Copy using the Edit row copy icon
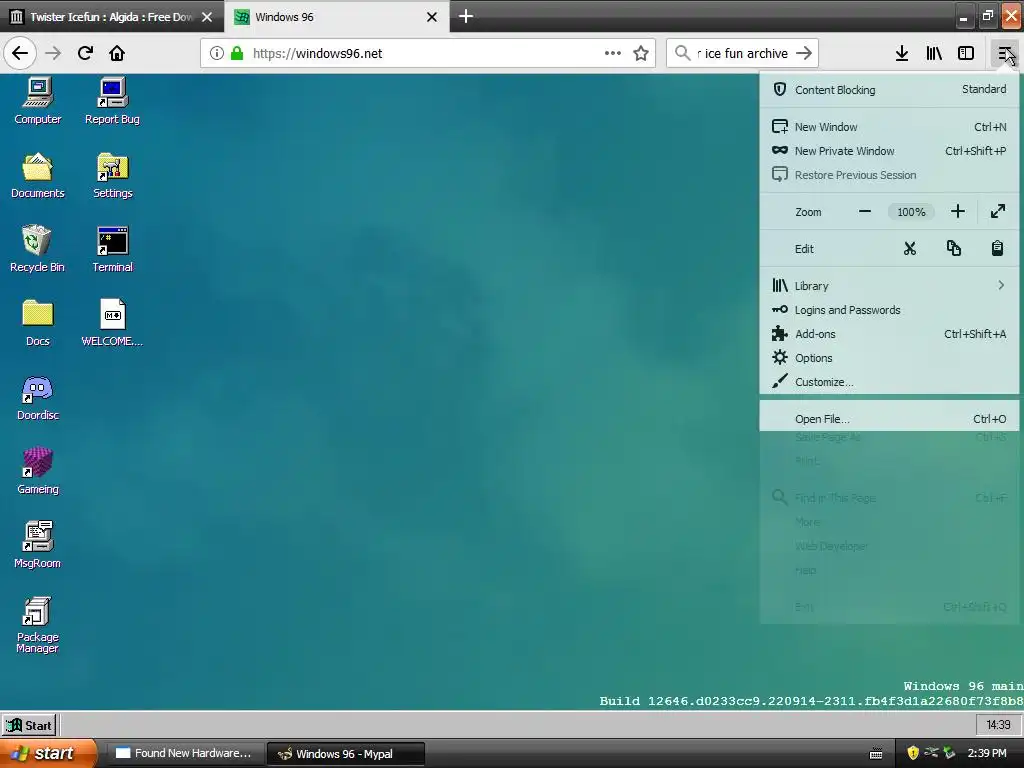 point(953,248)
